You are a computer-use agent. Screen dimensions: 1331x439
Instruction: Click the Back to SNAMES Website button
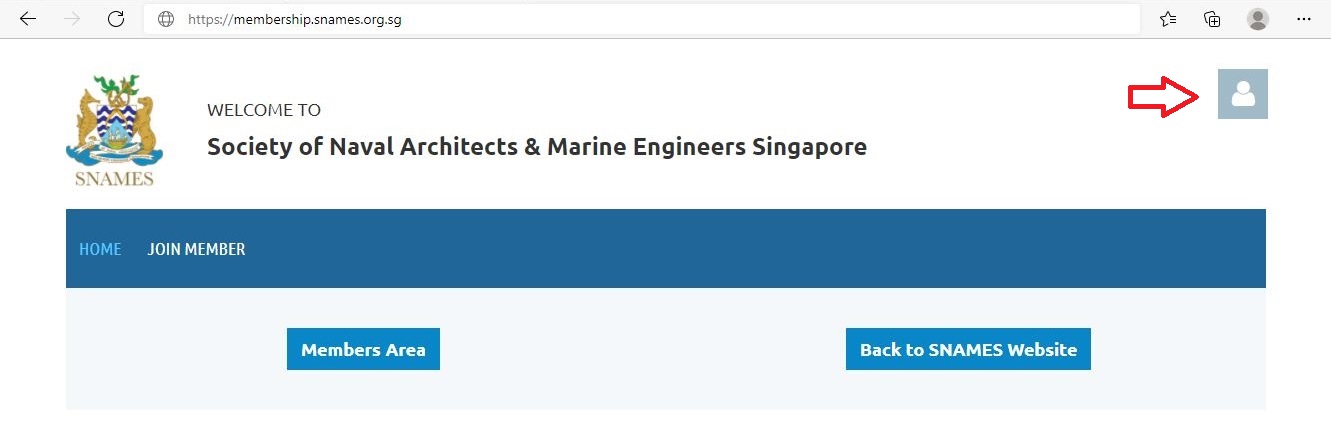point(968,349)
